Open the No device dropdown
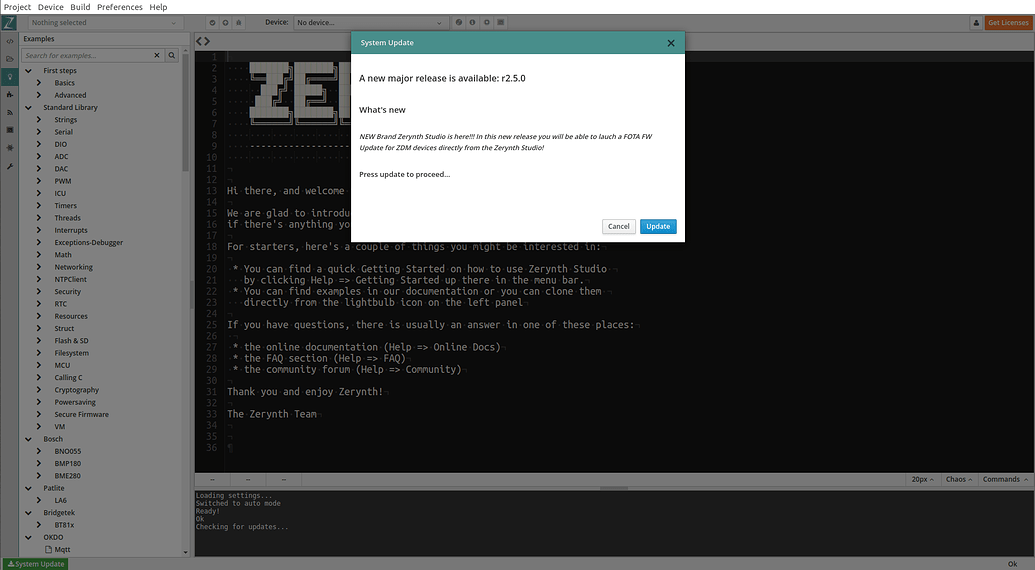 370,22
